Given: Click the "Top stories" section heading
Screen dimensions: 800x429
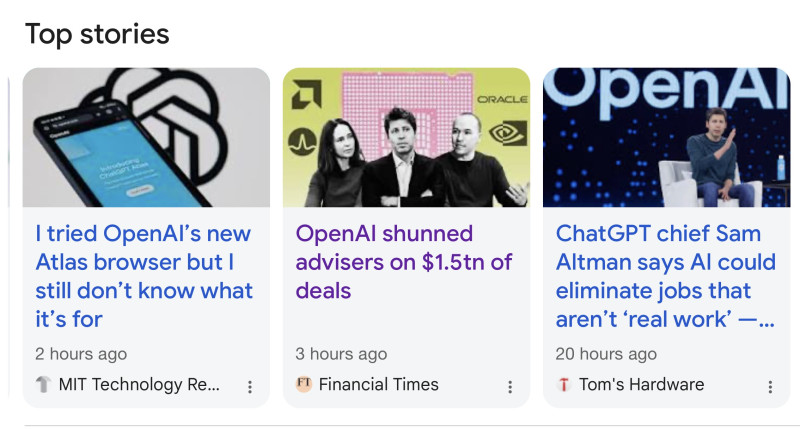Looking at the screenshot, I should [x=97, y=34].
